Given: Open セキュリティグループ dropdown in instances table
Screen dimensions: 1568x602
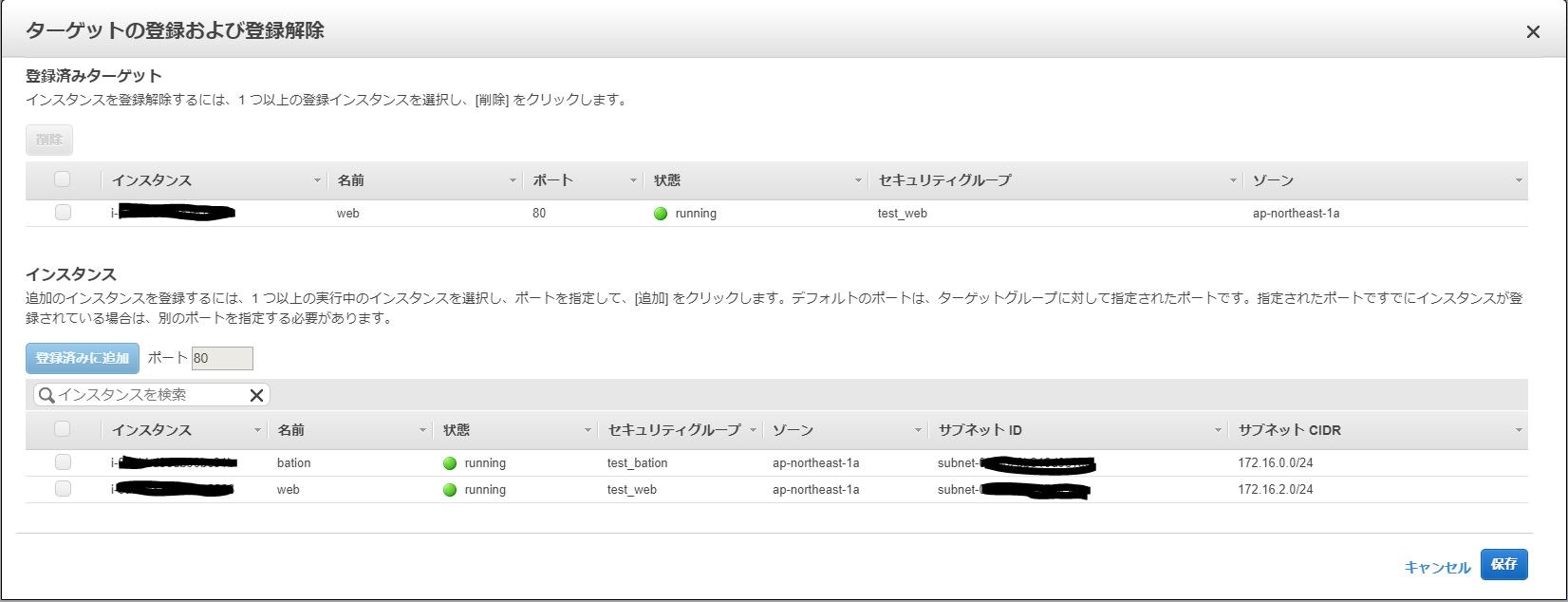Looking at the screenshot, I should coord(753,430).
